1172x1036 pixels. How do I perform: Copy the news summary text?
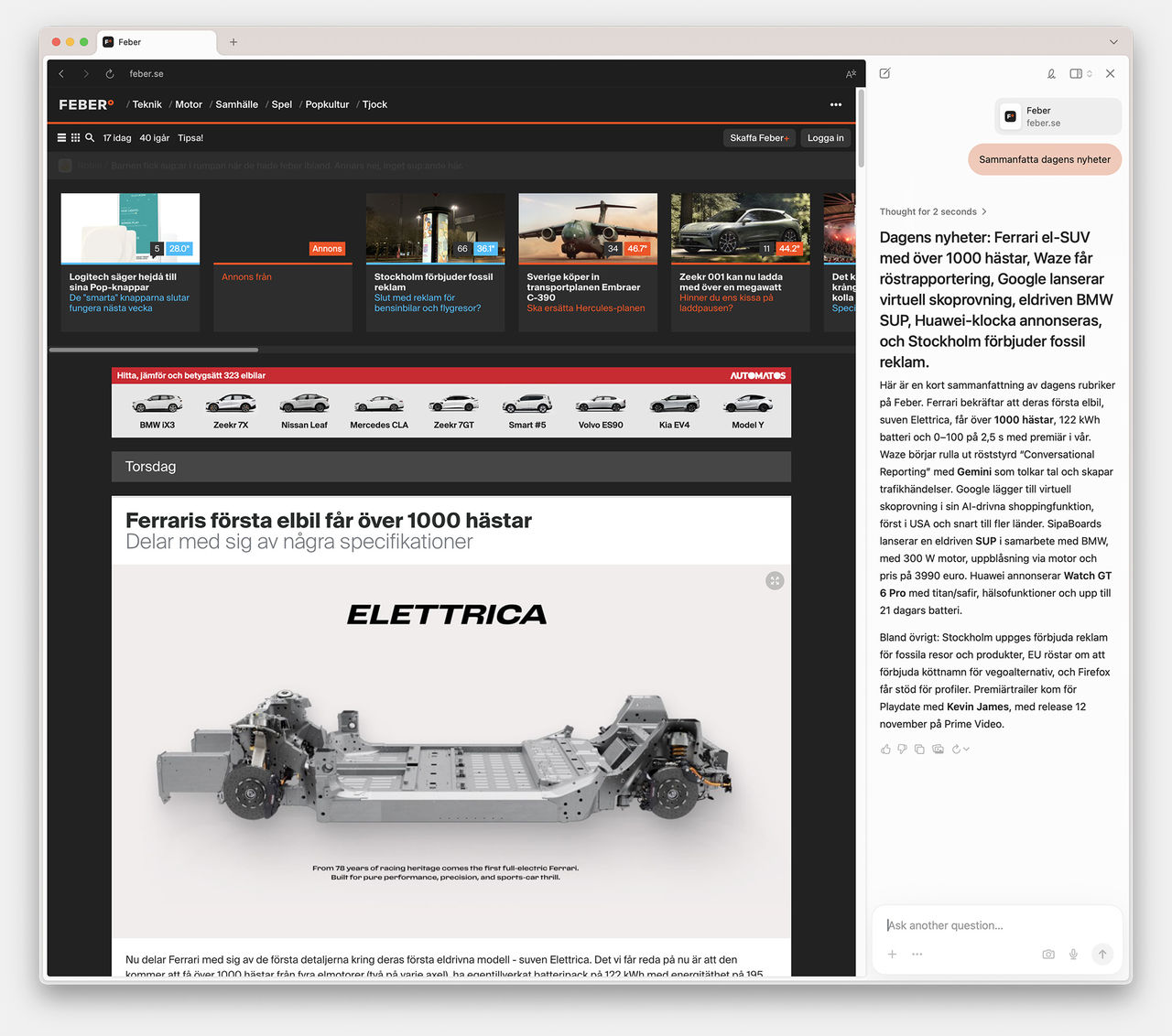click(x=919, y=749)
